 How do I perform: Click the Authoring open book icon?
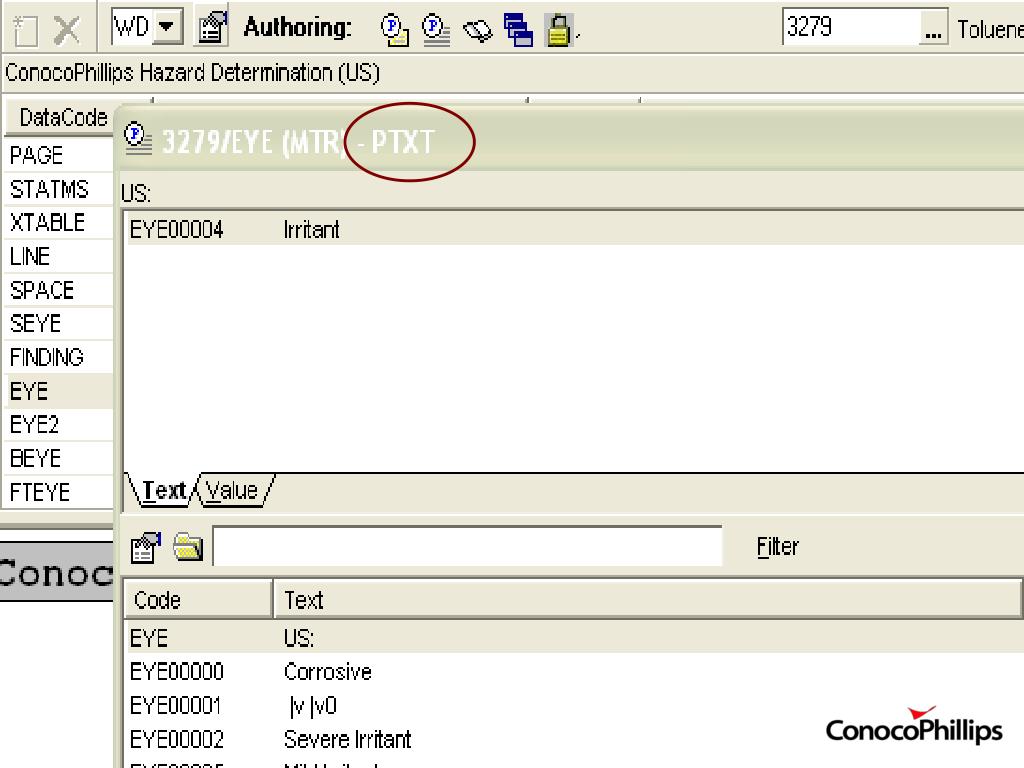[477, 30]
